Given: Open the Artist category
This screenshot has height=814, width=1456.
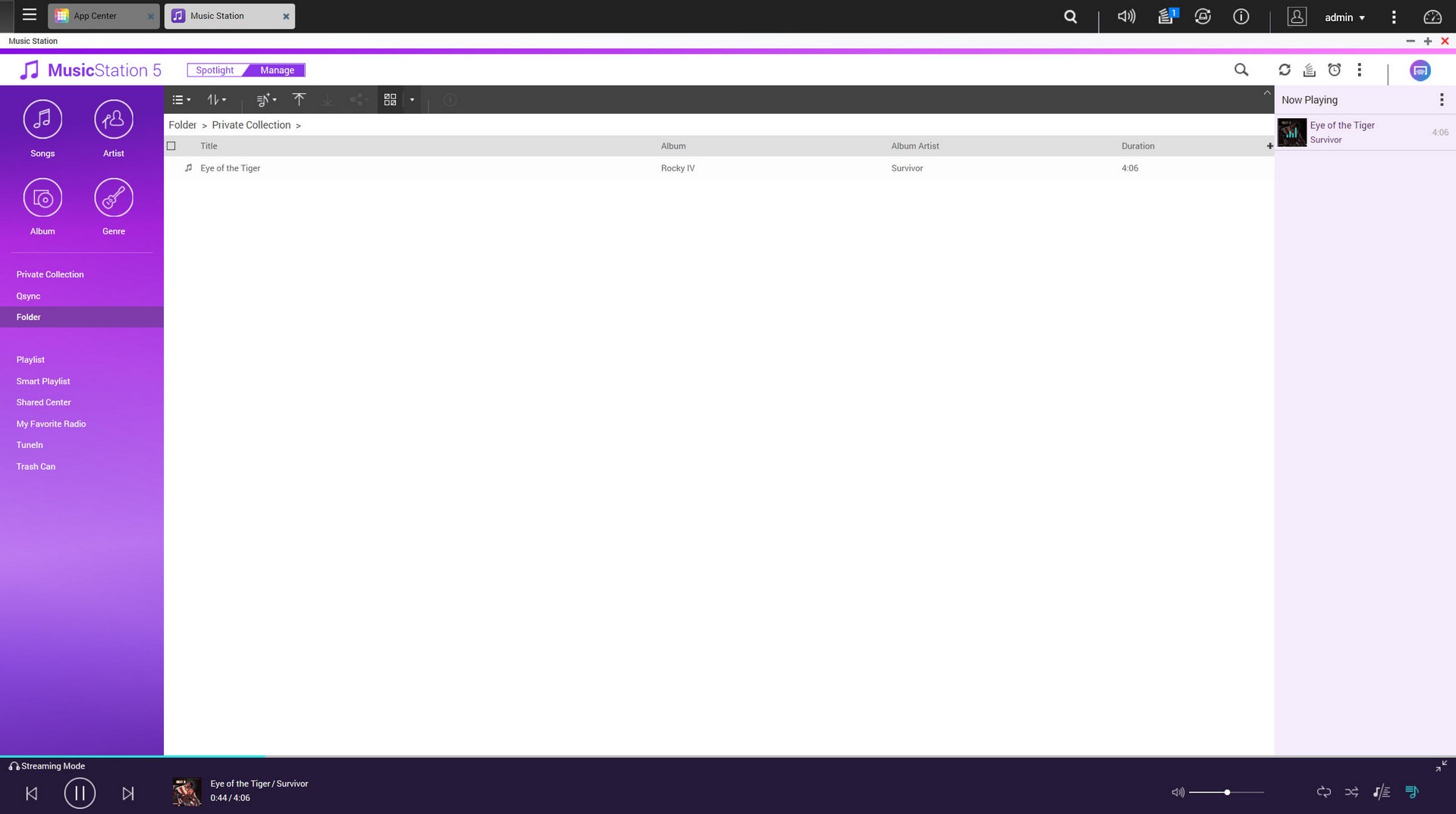Looking at the screenshot, I should [x=114, y=129].
